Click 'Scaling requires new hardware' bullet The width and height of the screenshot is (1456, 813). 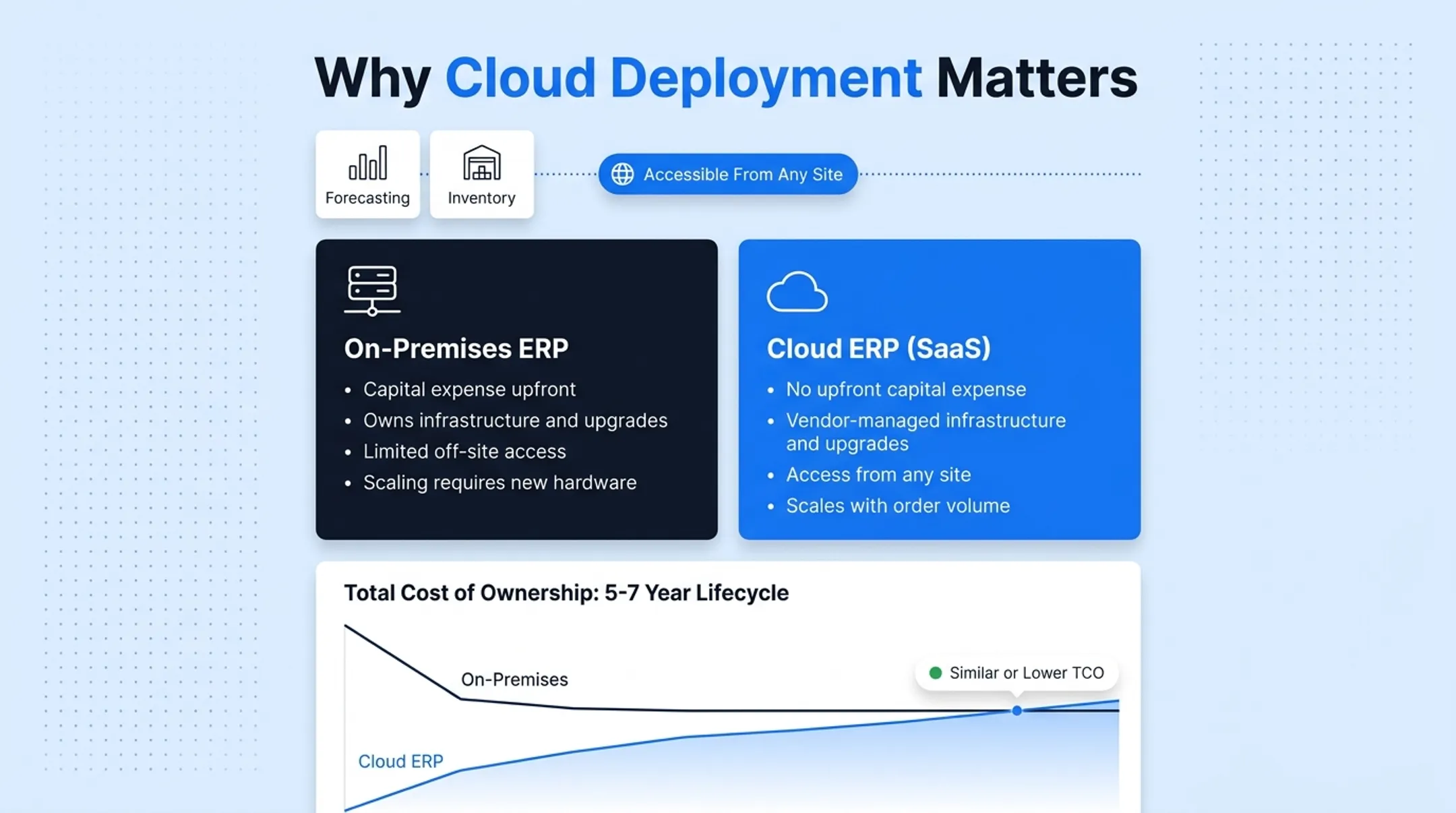coord(499,483)
